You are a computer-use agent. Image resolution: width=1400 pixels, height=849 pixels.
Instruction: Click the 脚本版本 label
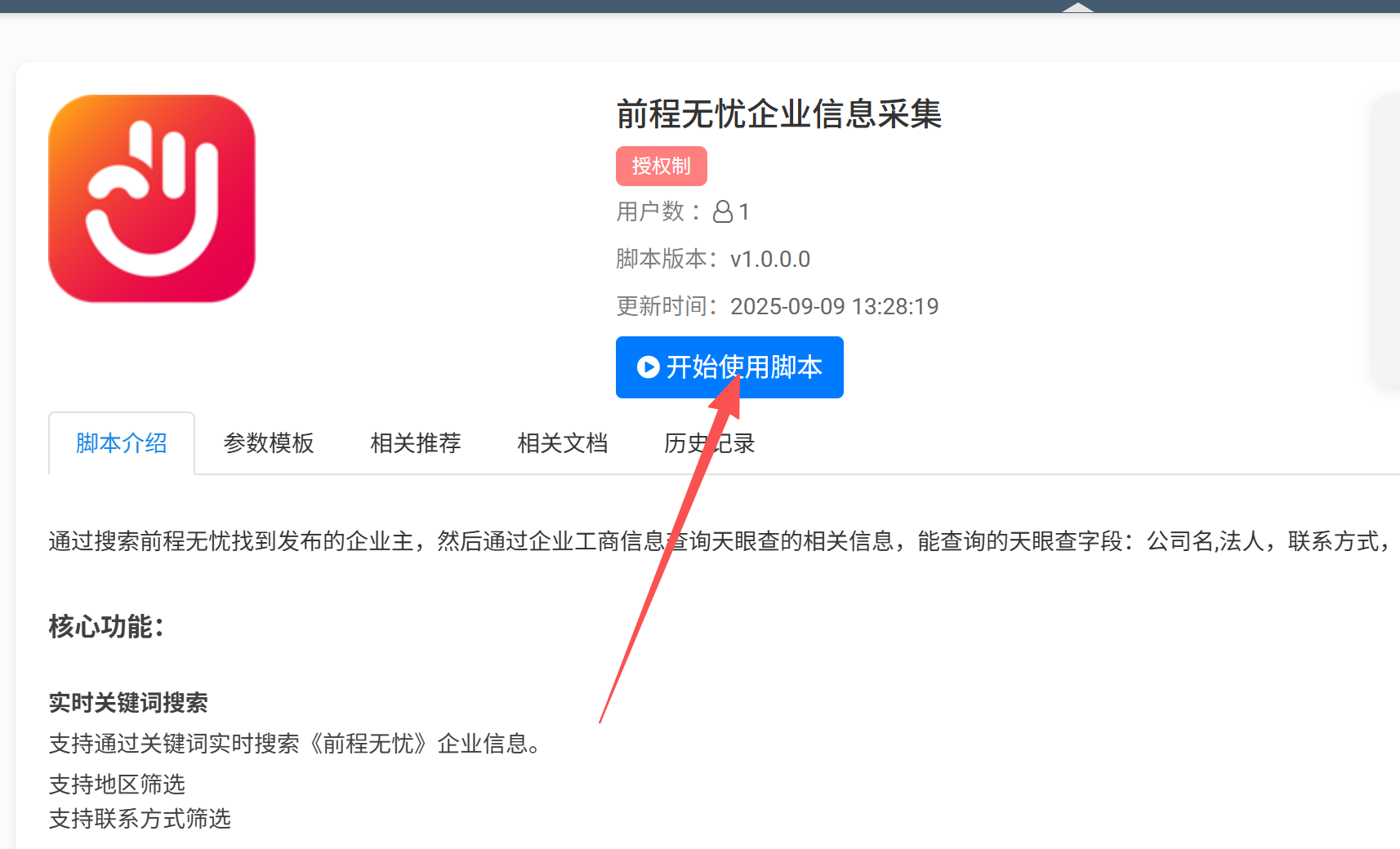[x=667, y=260]
